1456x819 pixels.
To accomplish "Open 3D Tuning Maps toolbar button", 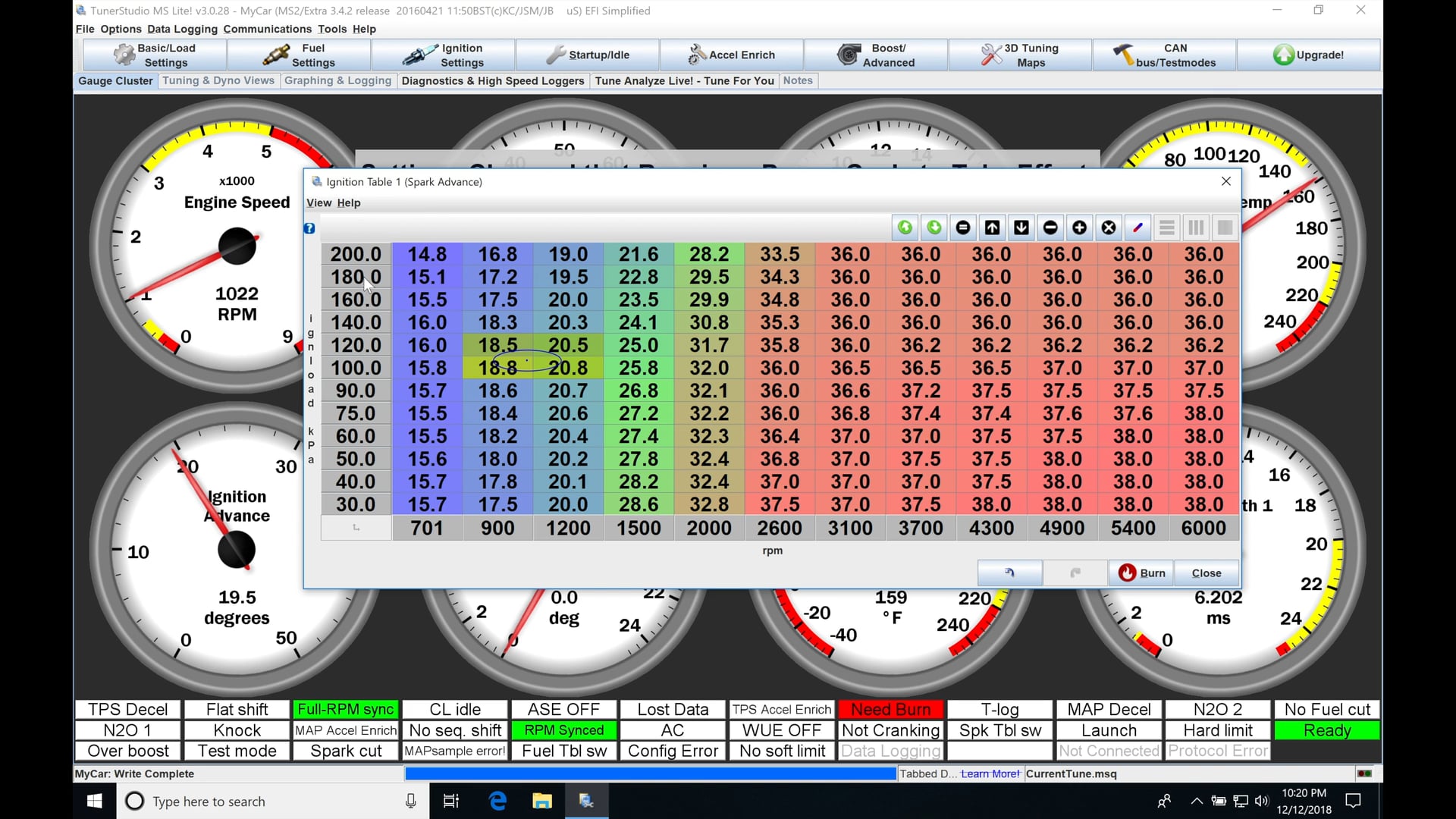I will click(x=1020, y=55).
